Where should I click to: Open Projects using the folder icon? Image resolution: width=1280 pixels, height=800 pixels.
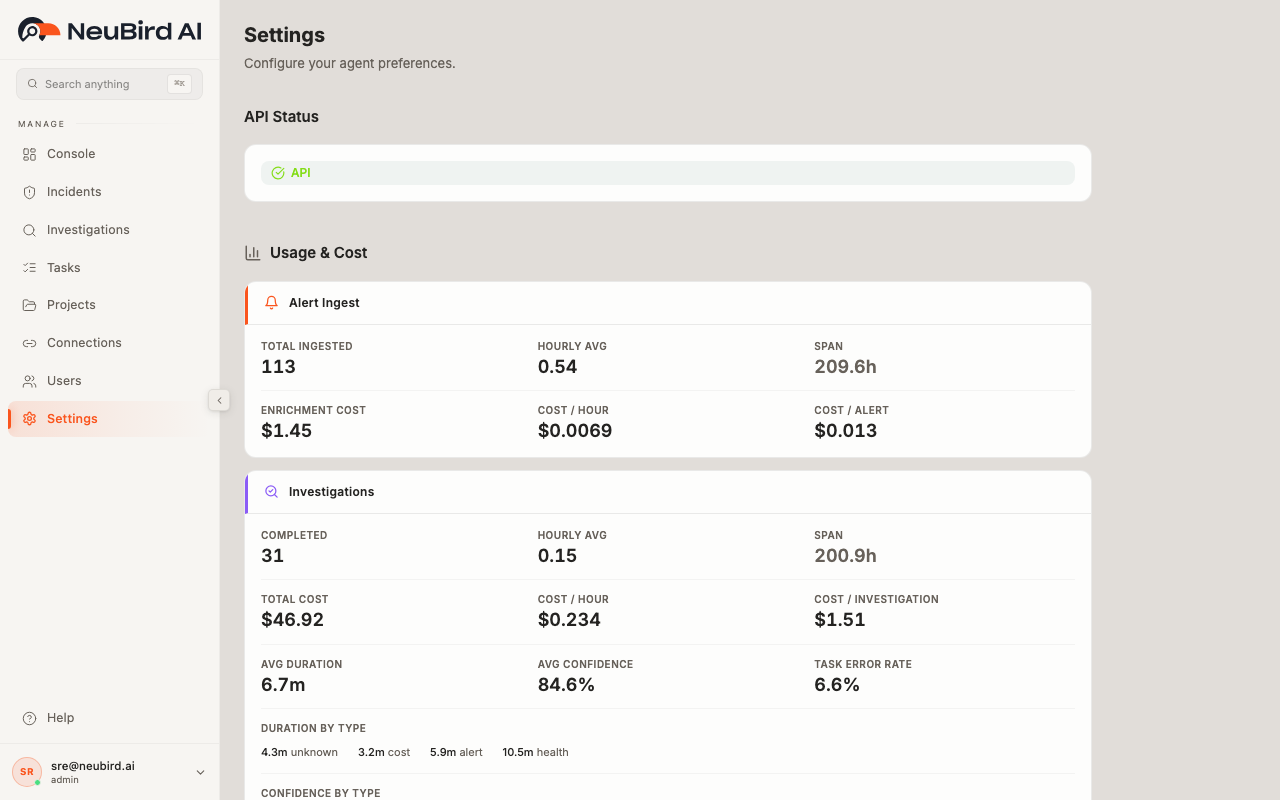30,304
